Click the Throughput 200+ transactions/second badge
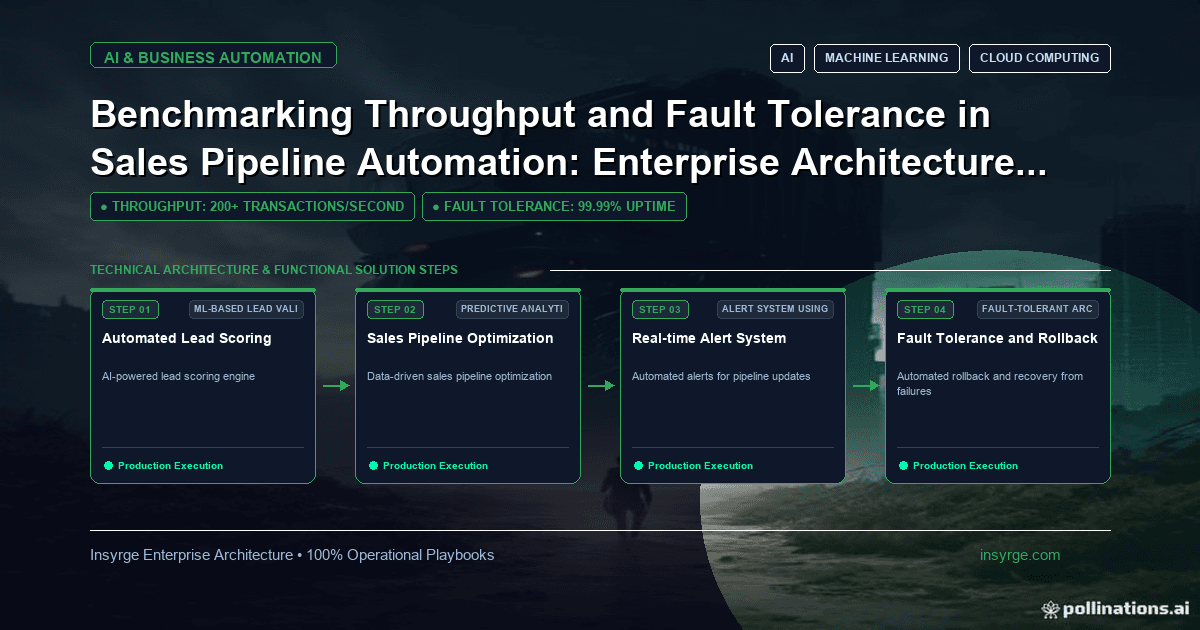This screenshot has width=1200, height=630. tap(252, 207)
